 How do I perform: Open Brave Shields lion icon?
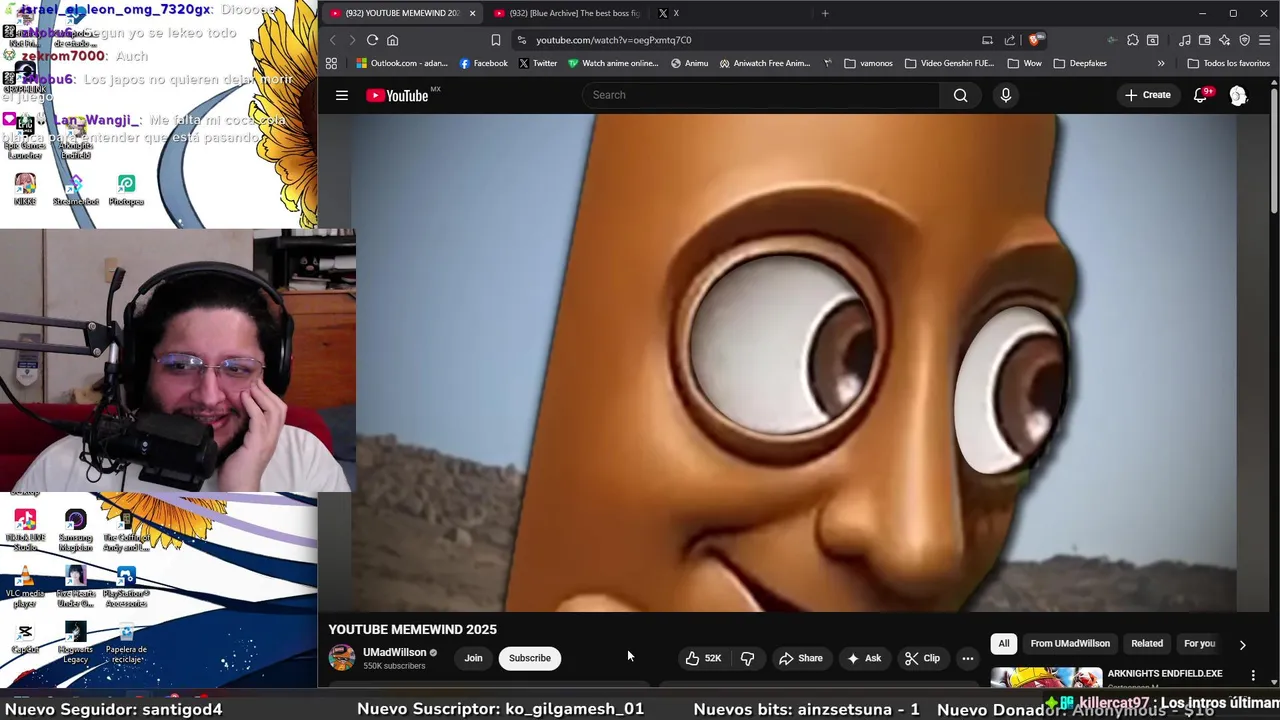pyautogui.click(x=1035, y=40)
